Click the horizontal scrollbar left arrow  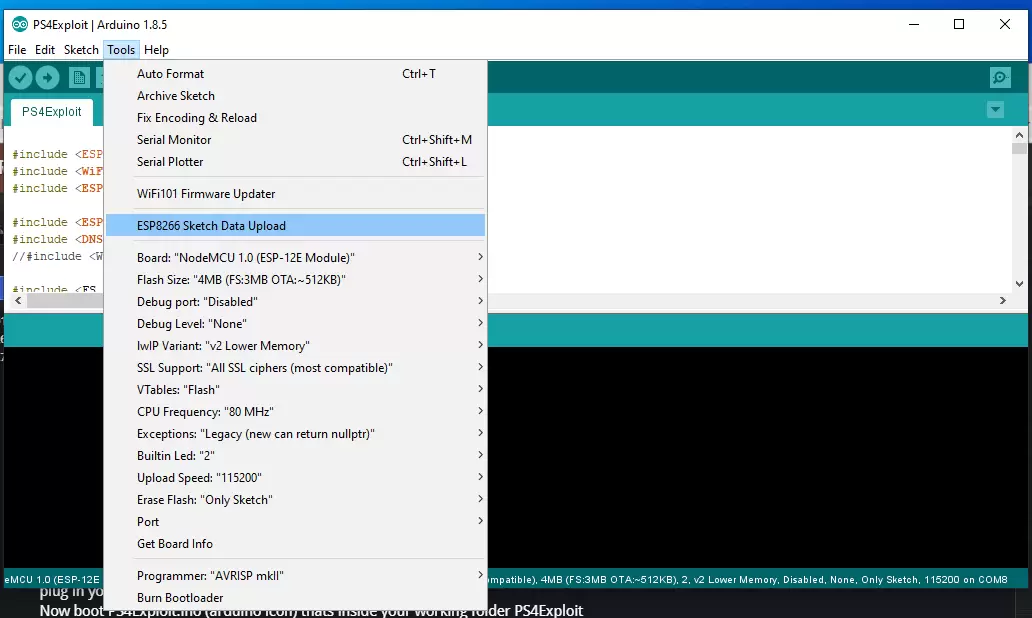point(18,301)
